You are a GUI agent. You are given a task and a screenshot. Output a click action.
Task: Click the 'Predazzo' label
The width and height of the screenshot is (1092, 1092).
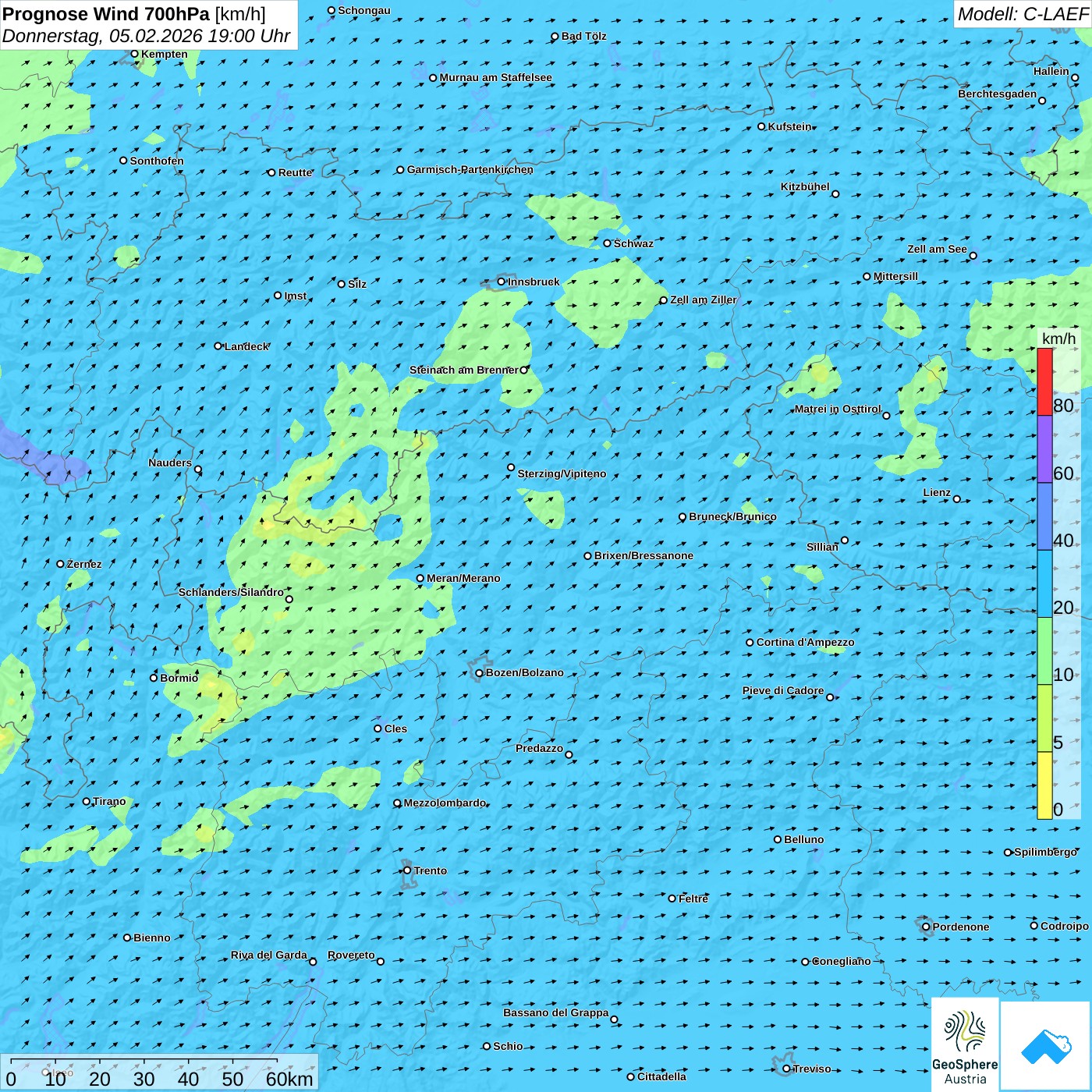pos(539,748)
